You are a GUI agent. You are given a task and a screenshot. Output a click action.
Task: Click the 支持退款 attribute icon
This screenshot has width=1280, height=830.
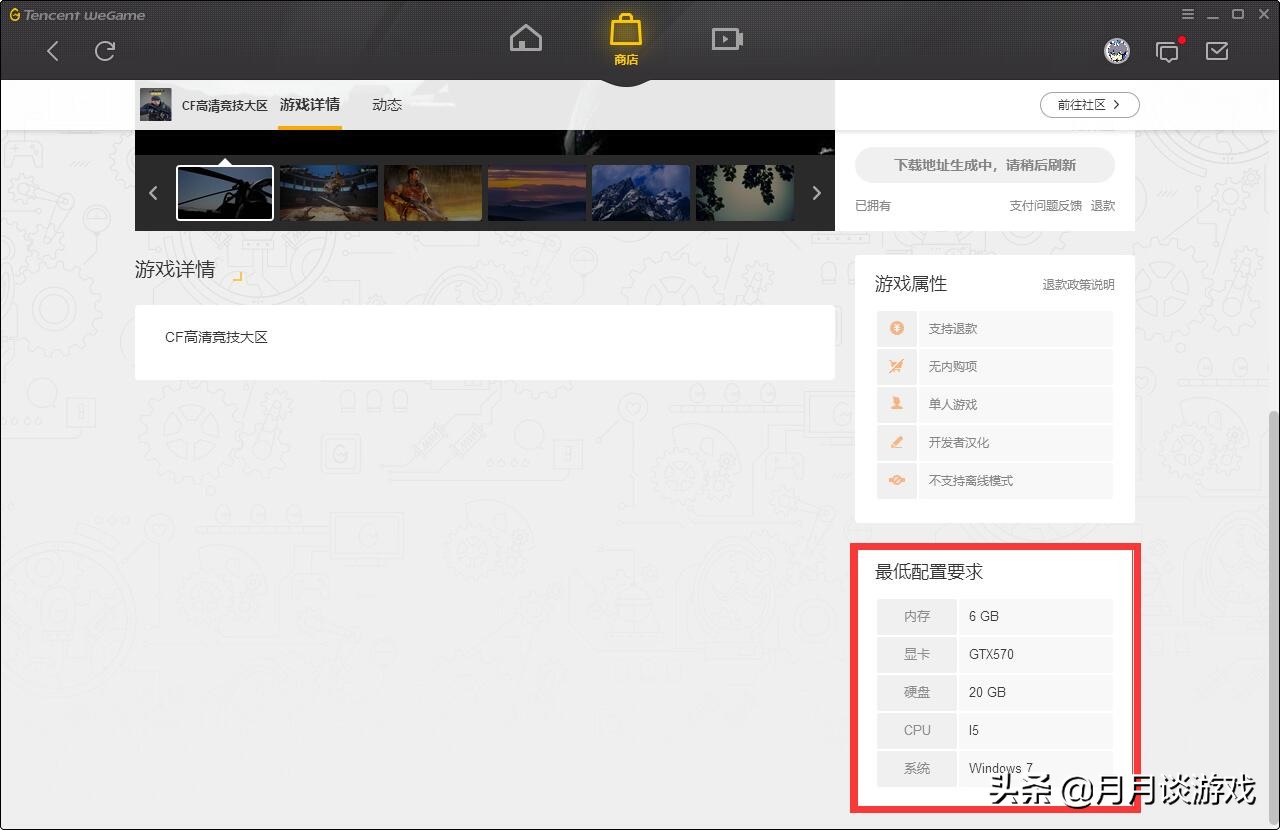[x=896, y=328]
